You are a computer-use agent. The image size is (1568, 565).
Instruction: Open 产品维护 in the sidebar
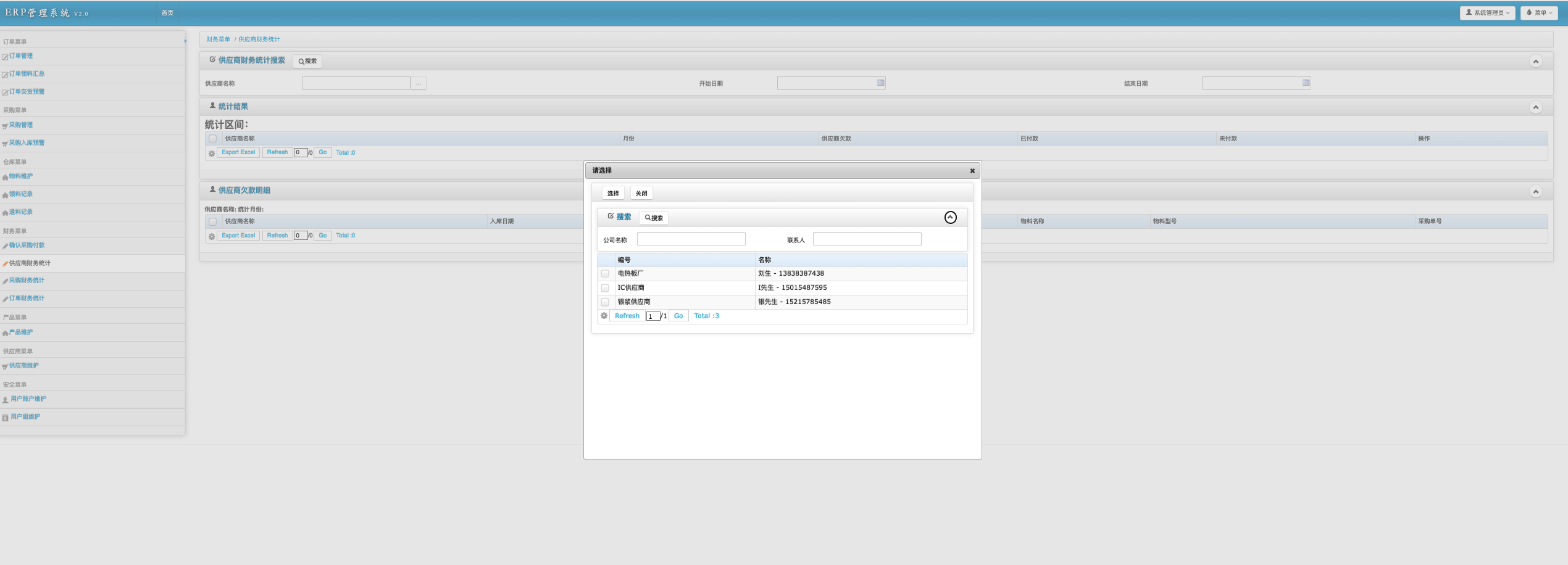21,332
